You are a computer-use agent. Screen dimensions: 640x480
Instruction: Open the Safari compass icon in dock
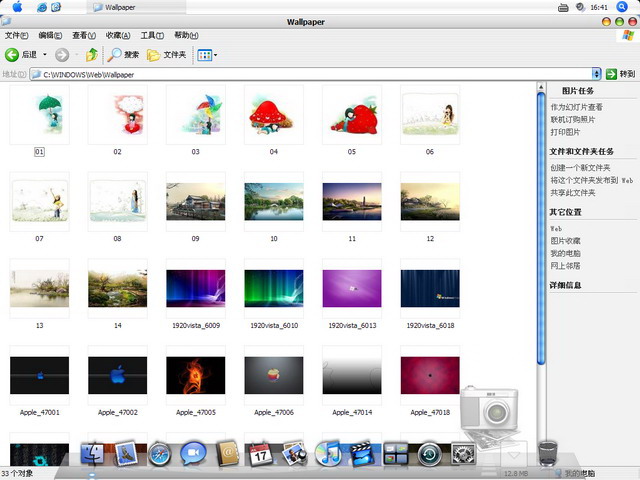pyautogui.click(x=159, y=454)
